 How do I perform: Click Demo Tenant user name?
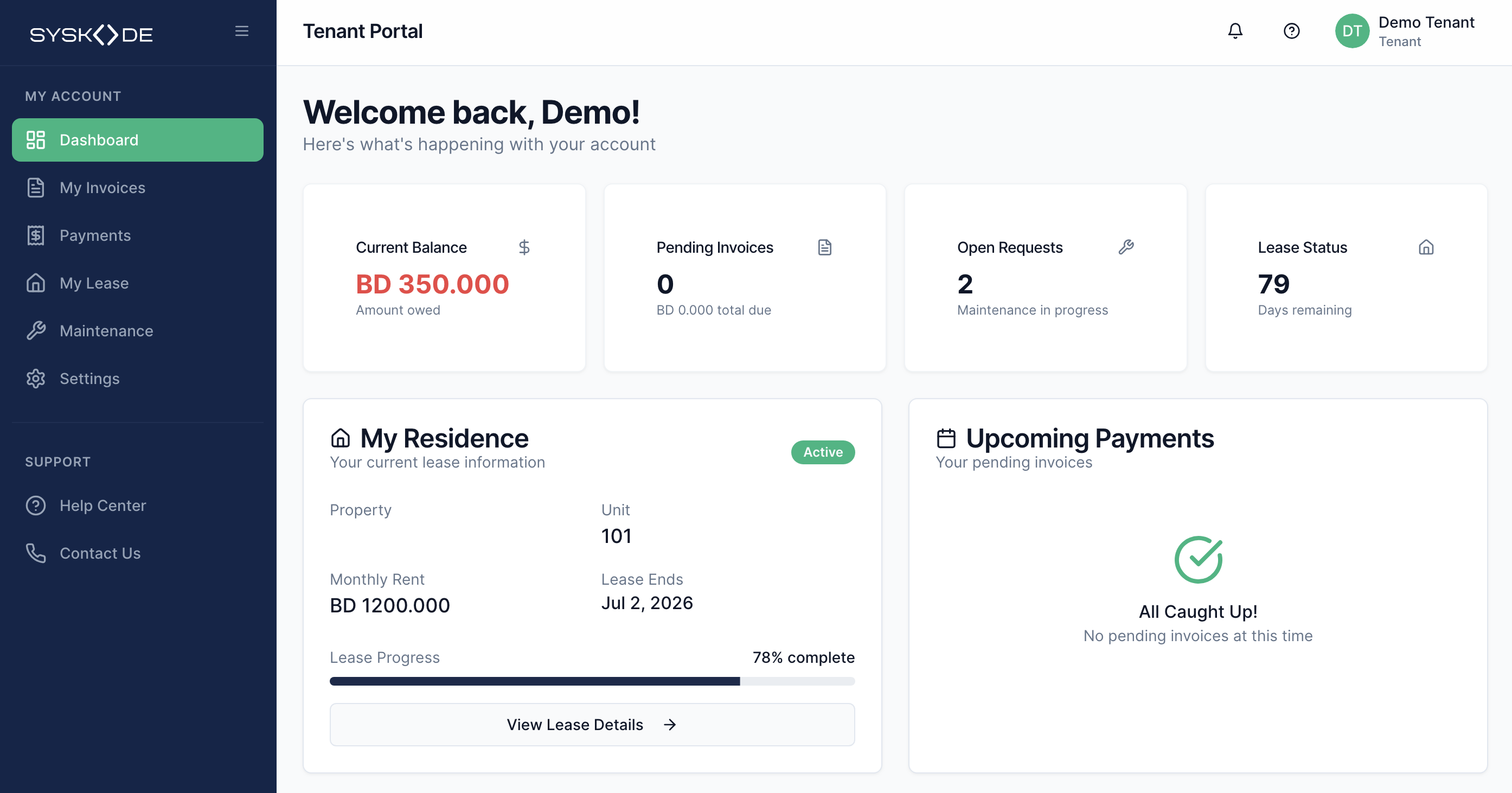(x=1426, y=22)
